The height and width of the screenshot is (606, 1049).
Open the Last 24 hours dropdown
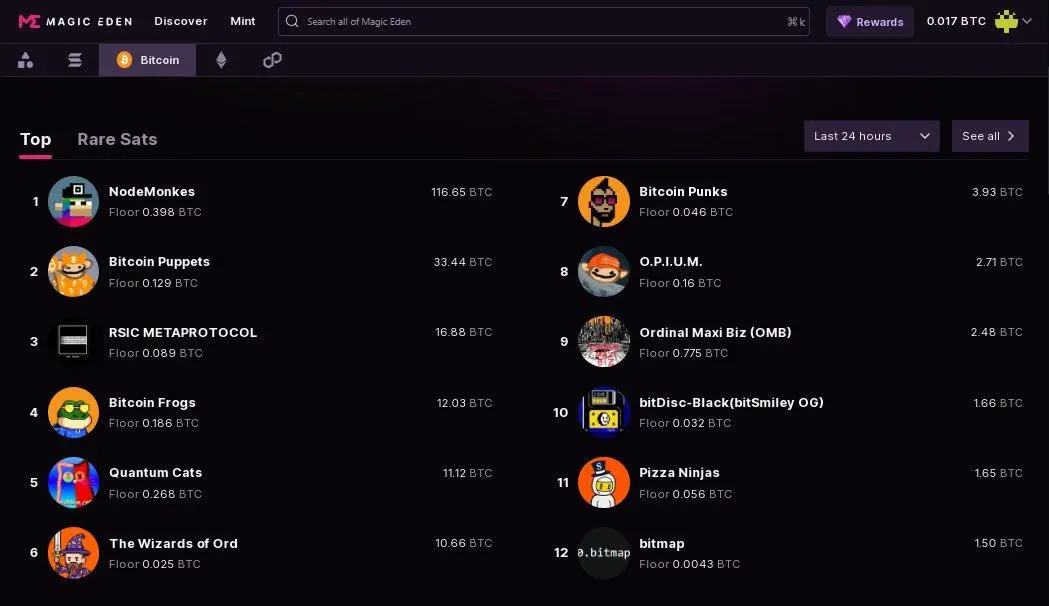pyautogui.click(x=872, y=136)
